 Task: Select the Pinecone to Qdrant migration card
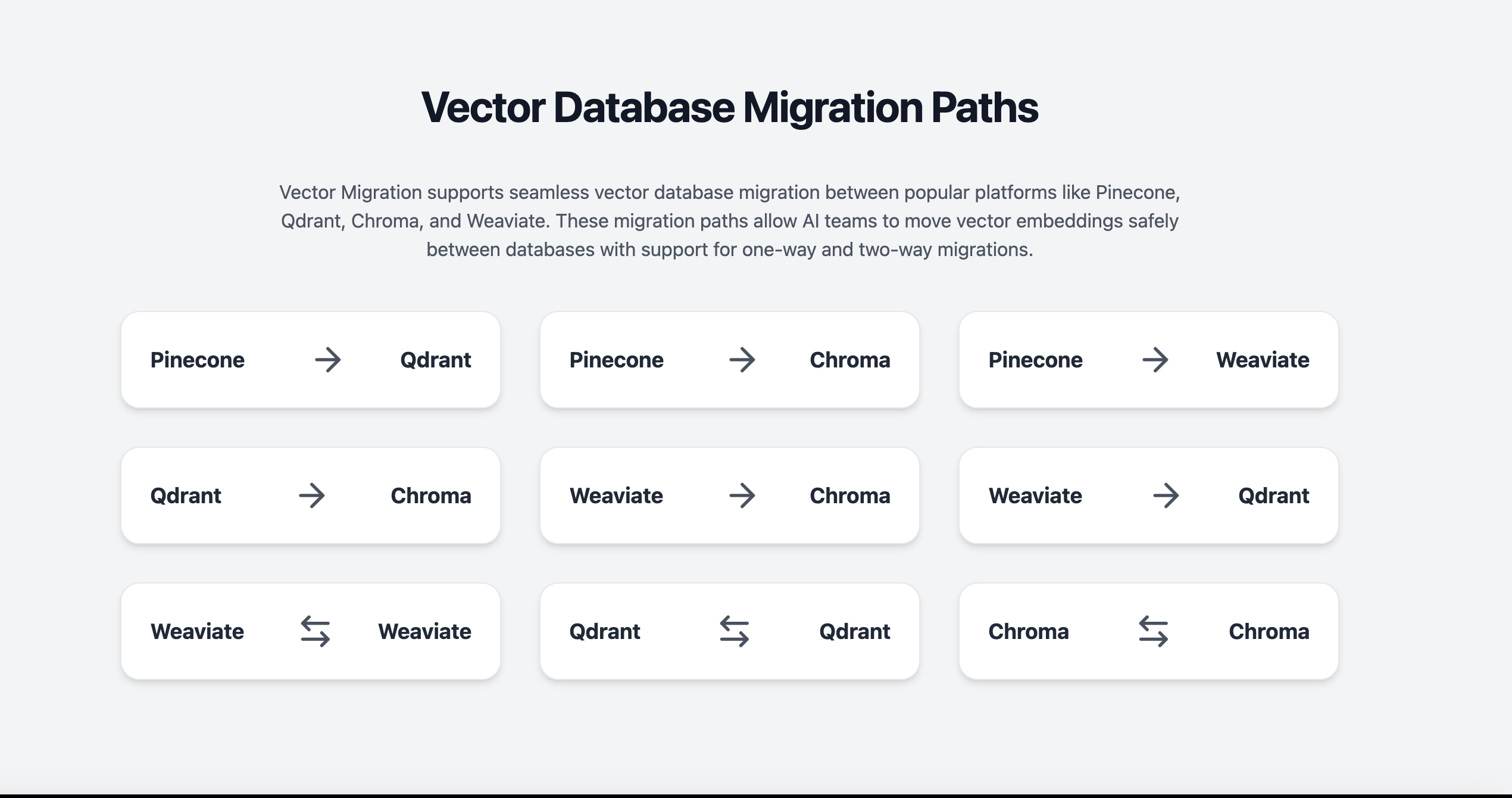tap(311, 360)
